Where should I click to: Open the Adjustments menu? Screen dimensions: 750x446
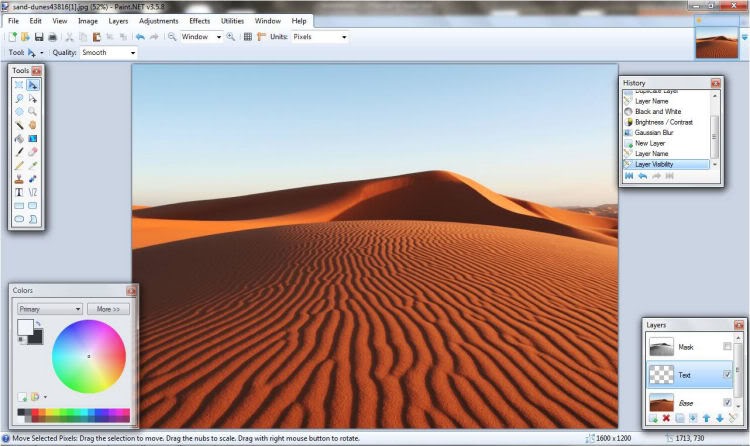point(159,21)
